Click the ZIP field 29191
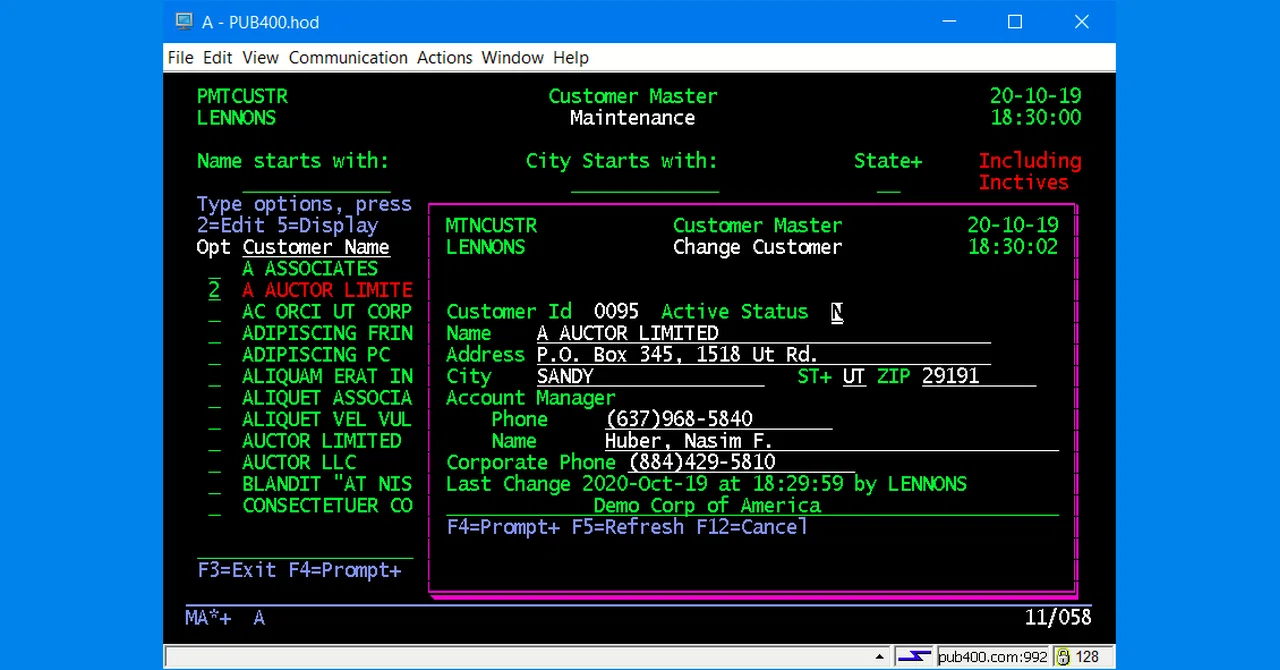This screenshot has width=1280, height=670. coord(979,376)
